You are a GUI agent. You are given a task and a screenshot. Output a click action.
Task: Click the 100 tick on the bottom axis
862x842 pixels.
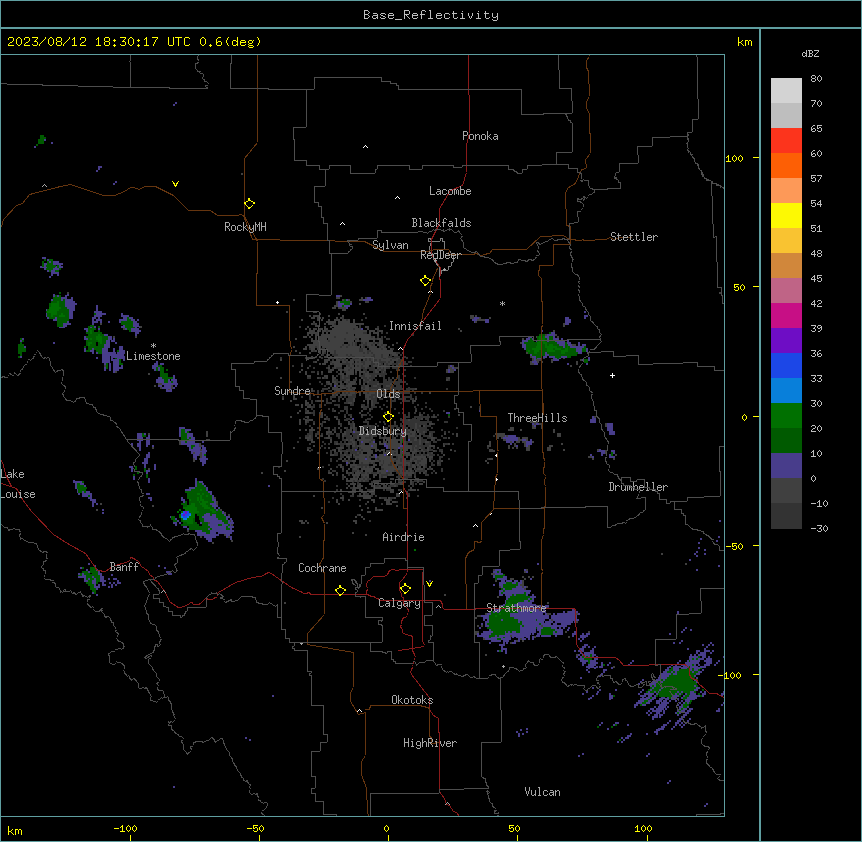pos(643,828)
